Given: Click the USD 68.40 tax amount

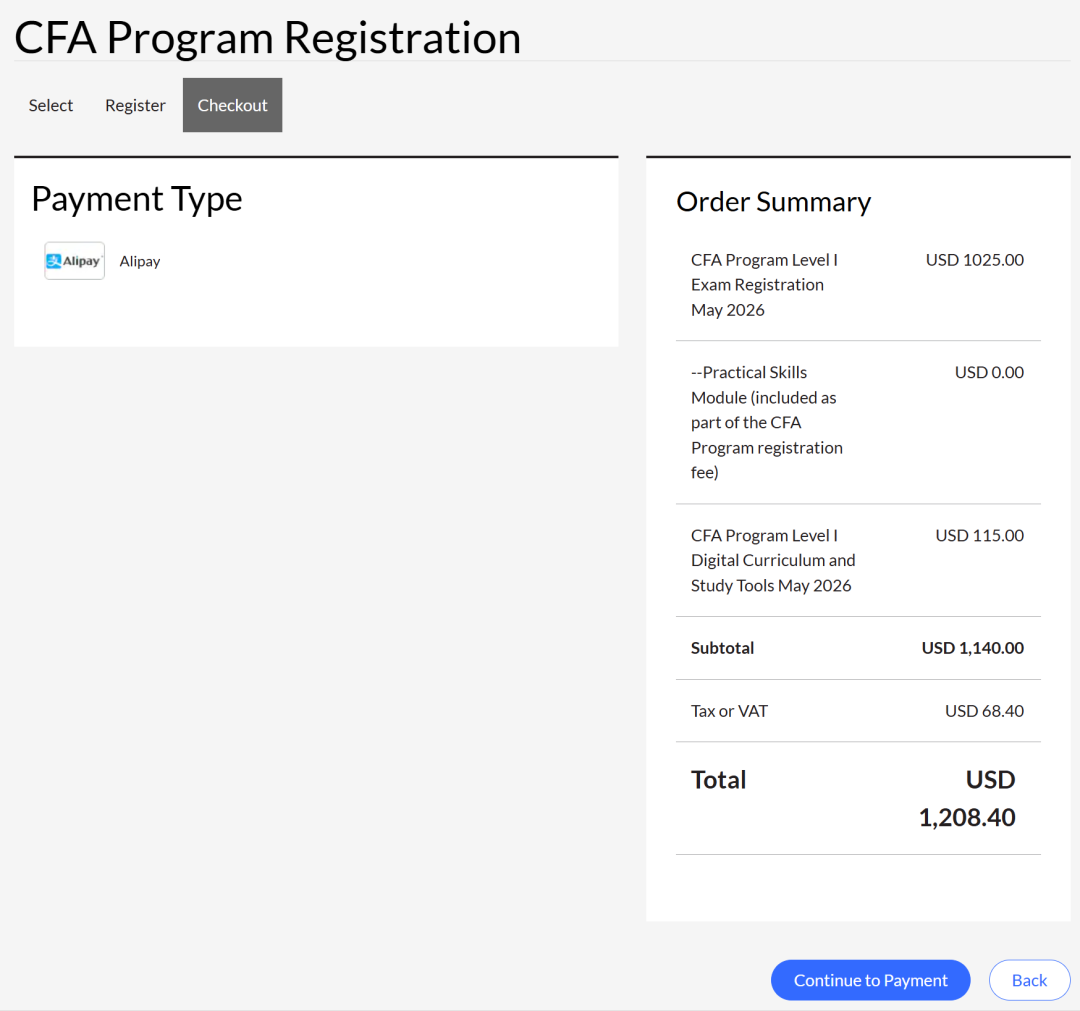Looking at the screenshot, I should click(x=984, y=711).
